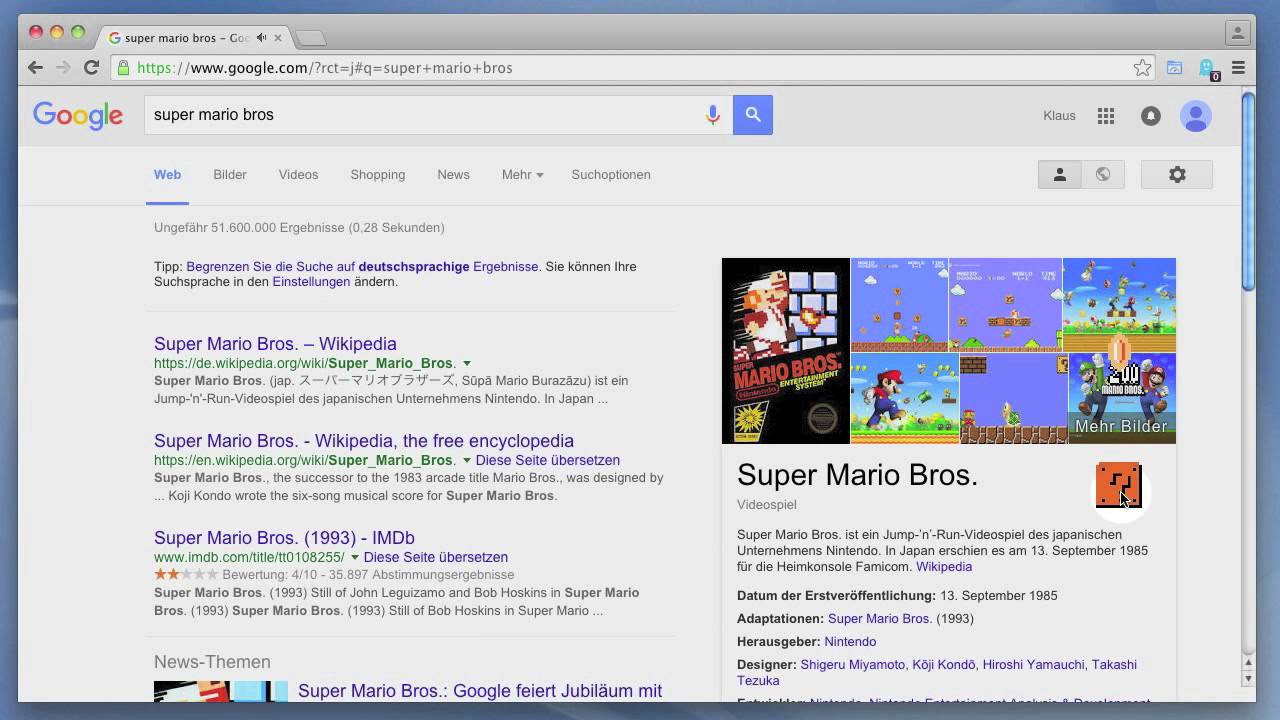The width and height of the screenshot is (1280, 720).
Task: Open a new browser tab
Action: 311,38
